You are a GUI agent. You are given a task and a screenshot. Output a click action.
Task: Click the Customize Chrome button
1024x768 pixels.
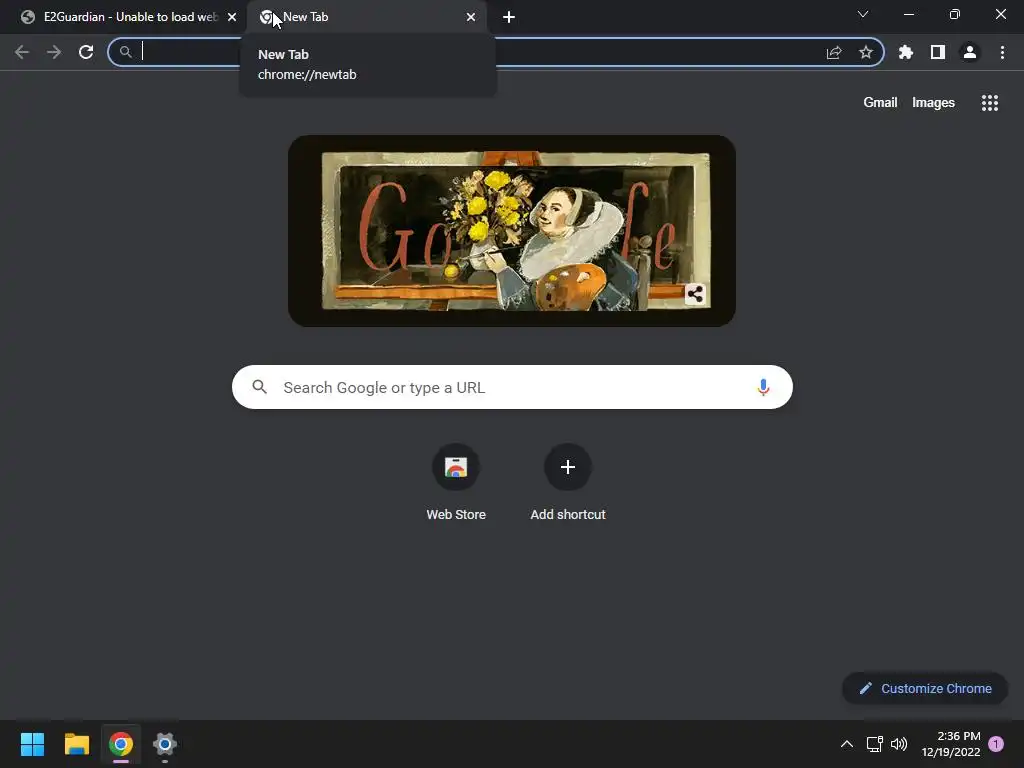[x=925, y=688]
